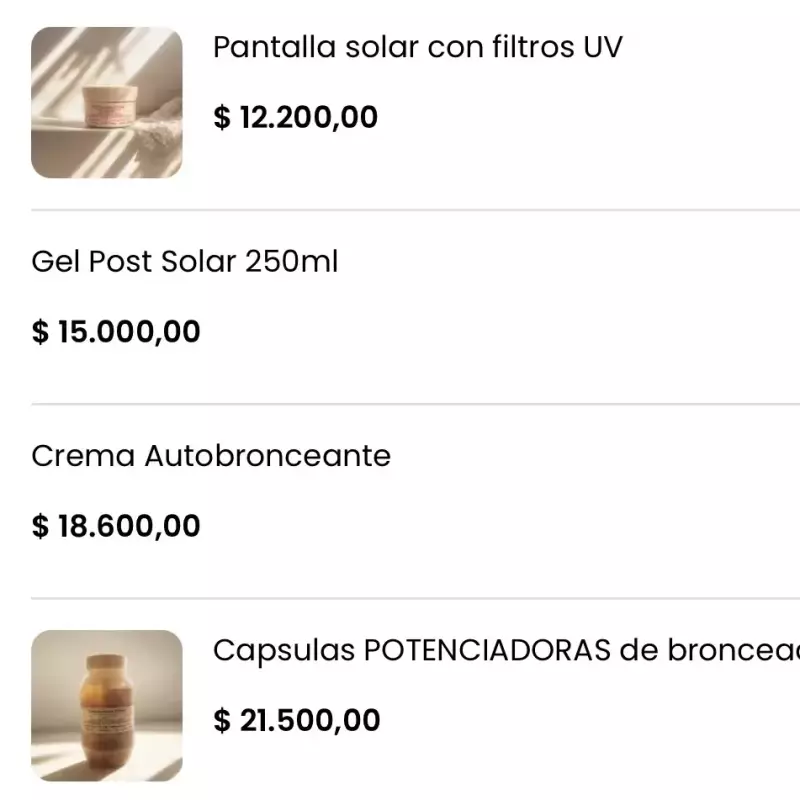Screen dimensions: 800x800
Task: Open the capsule bottle product thumbnail
Action: (107, 705)
